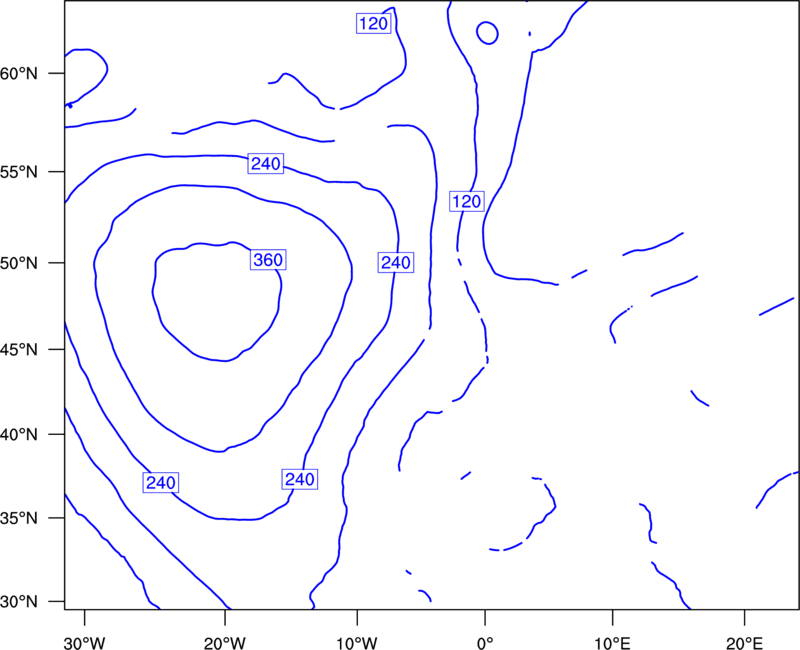The width and height of the screenshot is (800, 650).
Task: Click the 50°N latitude axis label
Action: click(x=19, y=263)
